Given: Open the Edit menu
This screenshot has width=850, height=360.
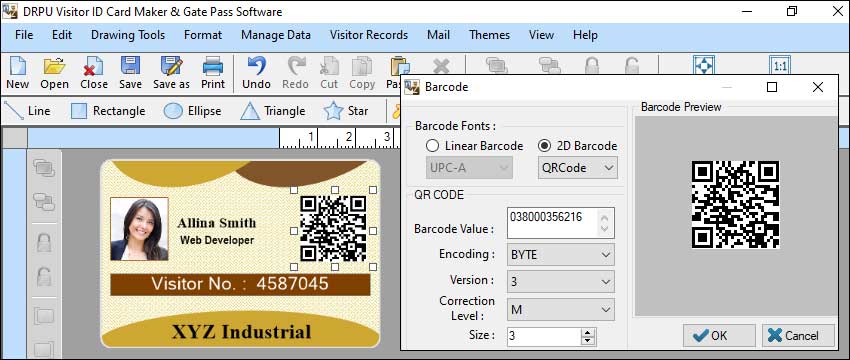Looking at the screenshot, I should (x=62, y=35).
